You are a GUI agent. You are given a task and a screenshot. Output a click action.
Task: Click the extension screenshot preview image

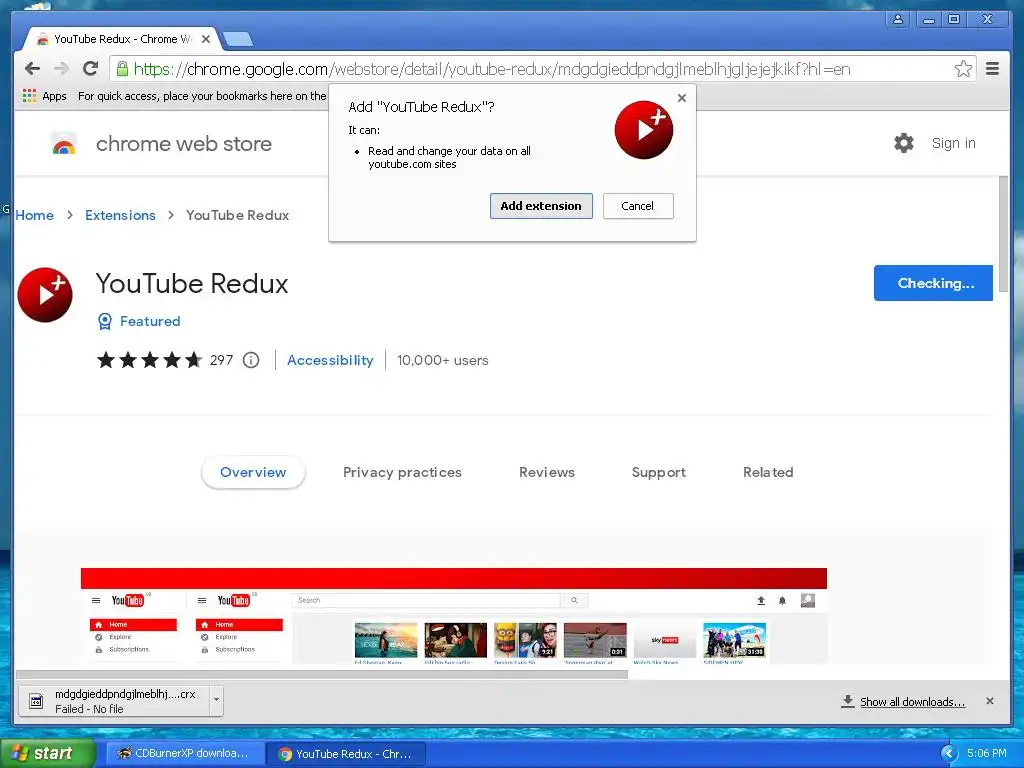(454, 616)
